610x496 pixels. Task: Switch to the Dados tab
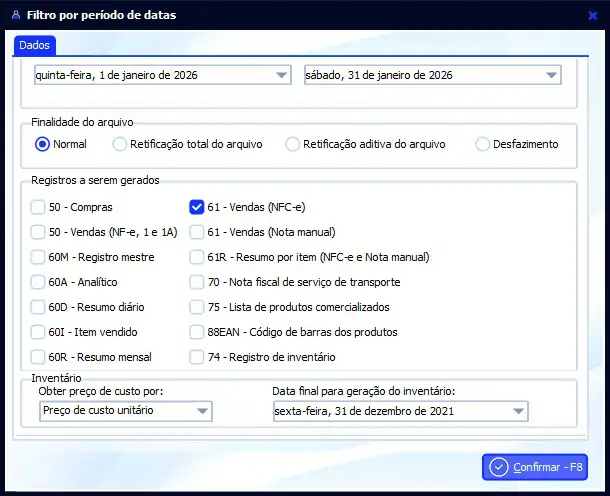point(35,45)
